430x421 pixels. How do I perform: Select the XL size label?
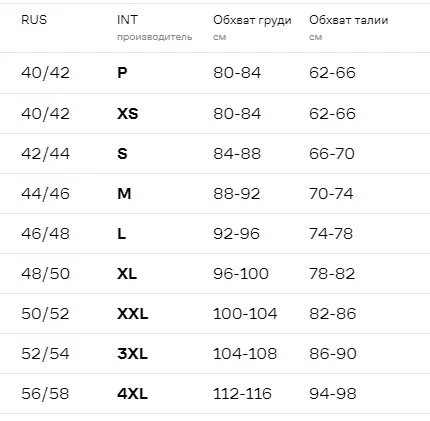pyautogui.click(x=127, y=274)
